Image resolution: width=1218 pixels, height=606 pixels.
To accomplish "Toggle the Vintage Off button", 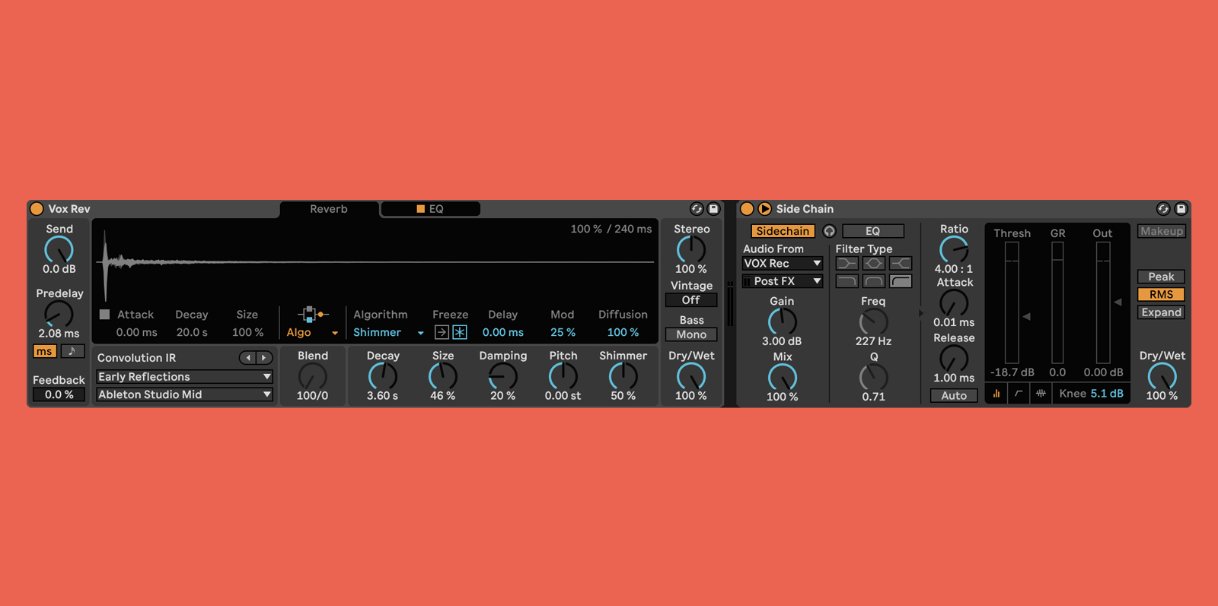I will (x=691, y=300).
